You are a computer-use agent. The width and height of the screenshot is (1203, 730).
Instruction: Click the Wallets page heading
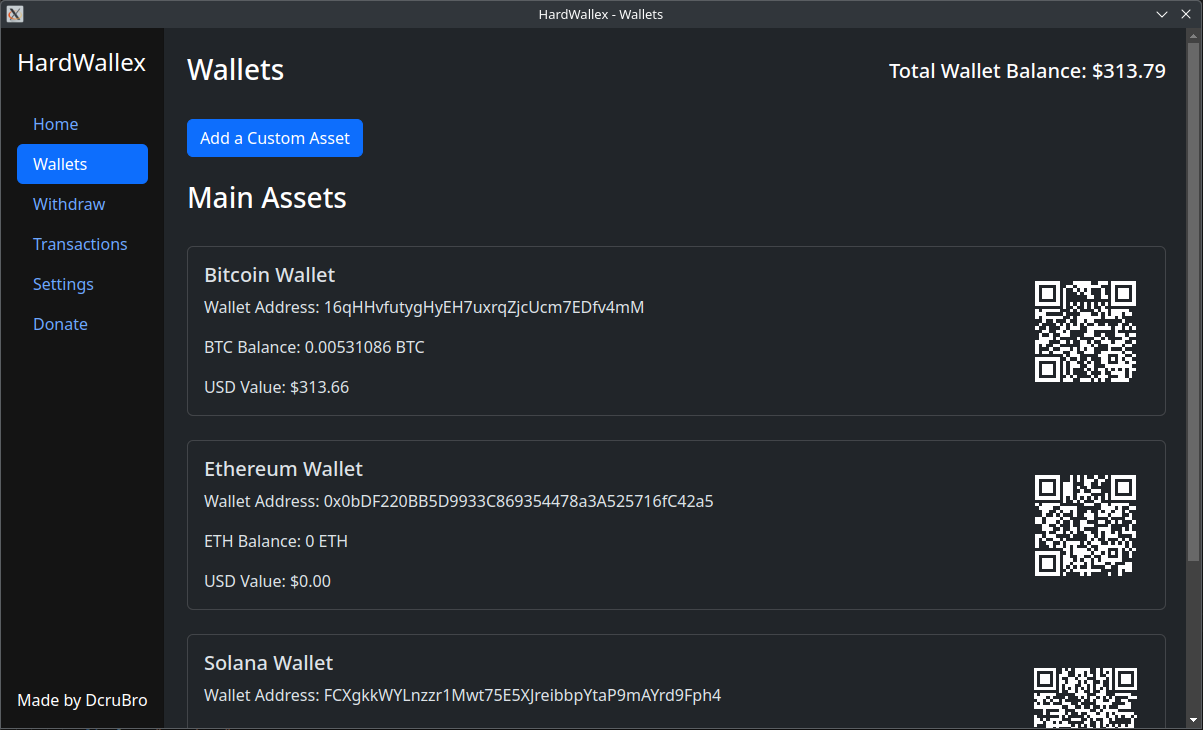pos(236,70)
